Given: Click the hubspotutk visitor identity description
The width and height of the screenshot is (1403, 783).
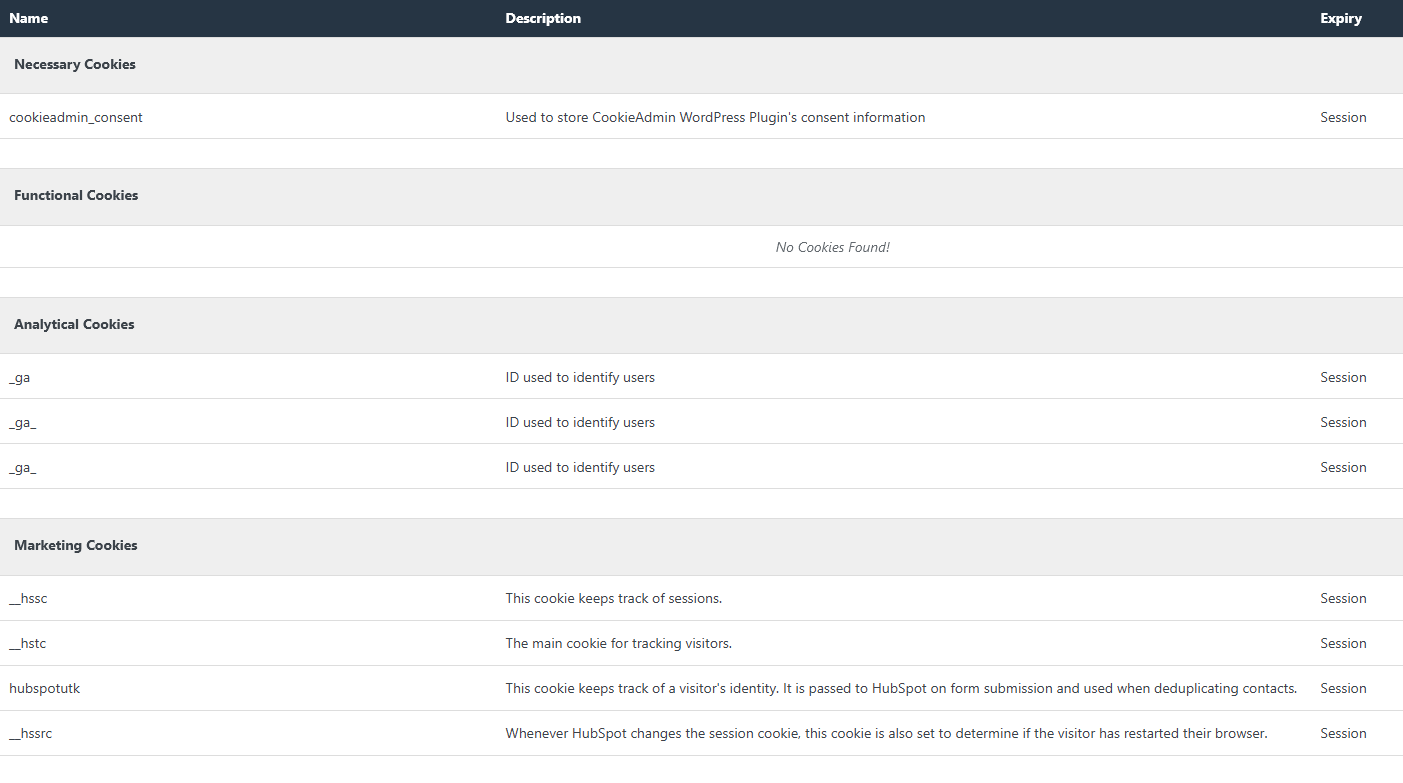Looking at the screenshot, I should coord(901,688).
